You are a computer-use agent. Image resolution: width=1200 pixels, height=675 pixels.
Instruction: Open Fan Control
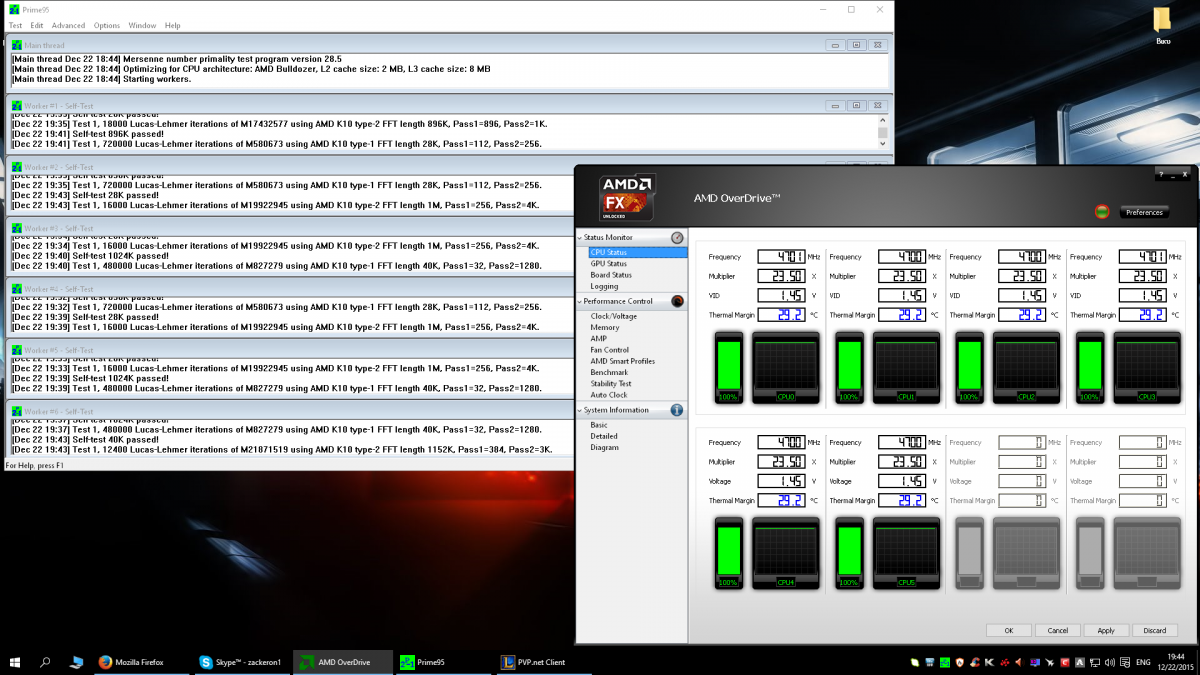tap(610, 350)
